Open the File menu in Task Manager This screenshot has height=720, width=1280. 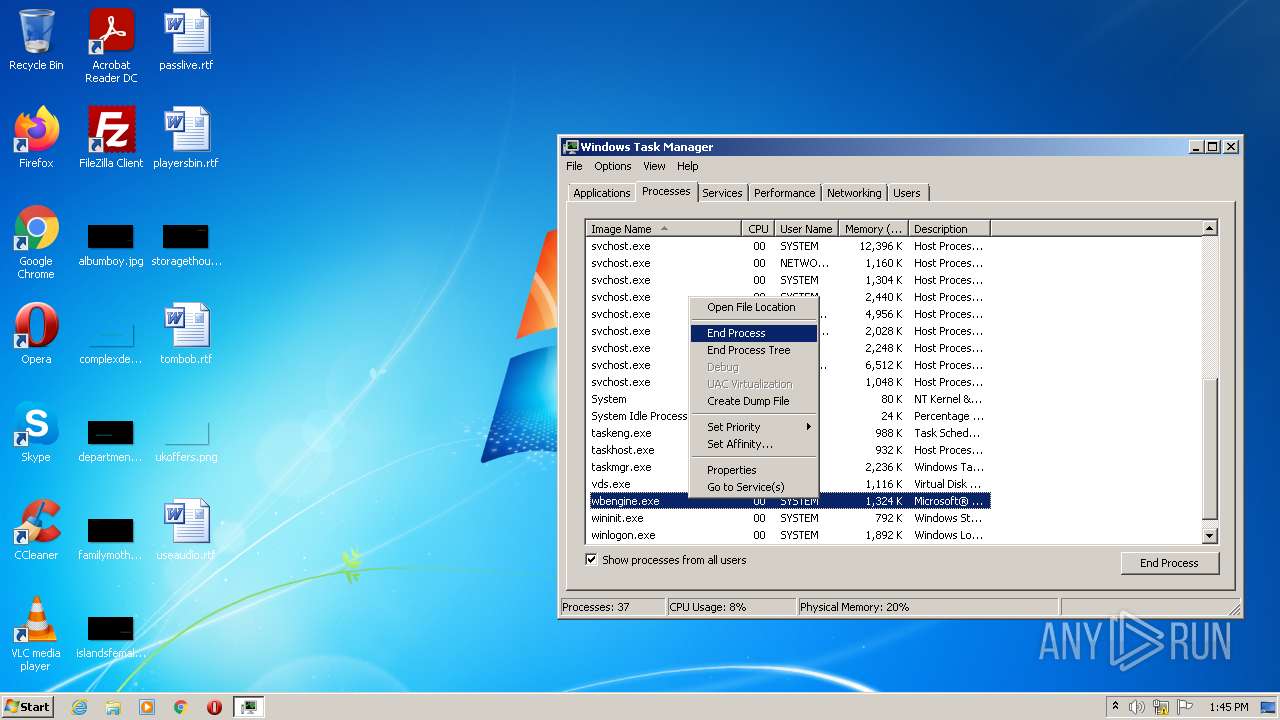pos(574,166)
